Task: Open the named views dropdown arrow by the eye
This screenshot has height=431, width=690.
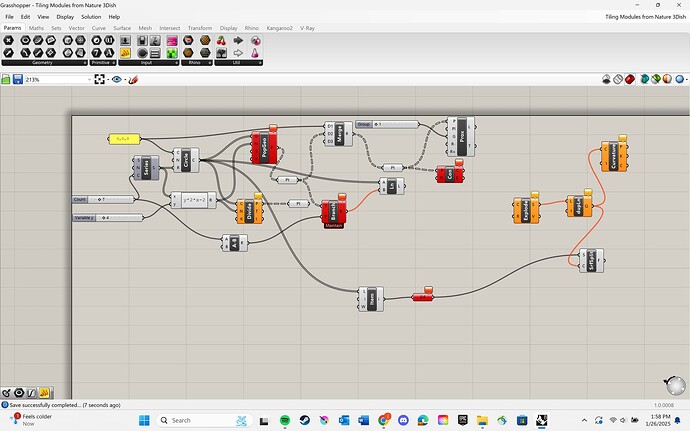Action: (x=125, y=80)
